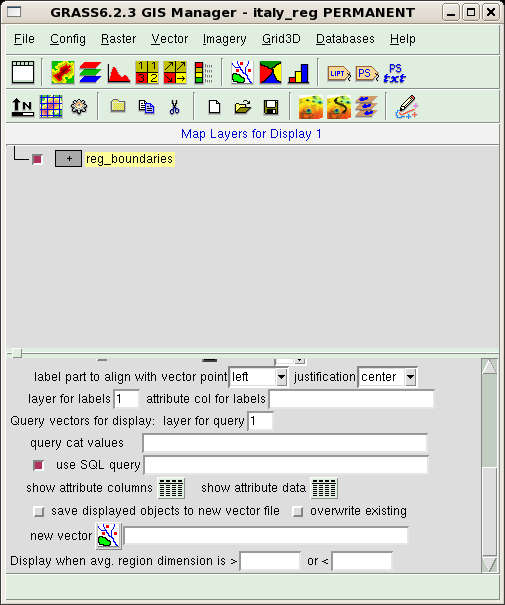Open existing workspace file
Screen dimensions: 505x605
(x=243, y=107)
